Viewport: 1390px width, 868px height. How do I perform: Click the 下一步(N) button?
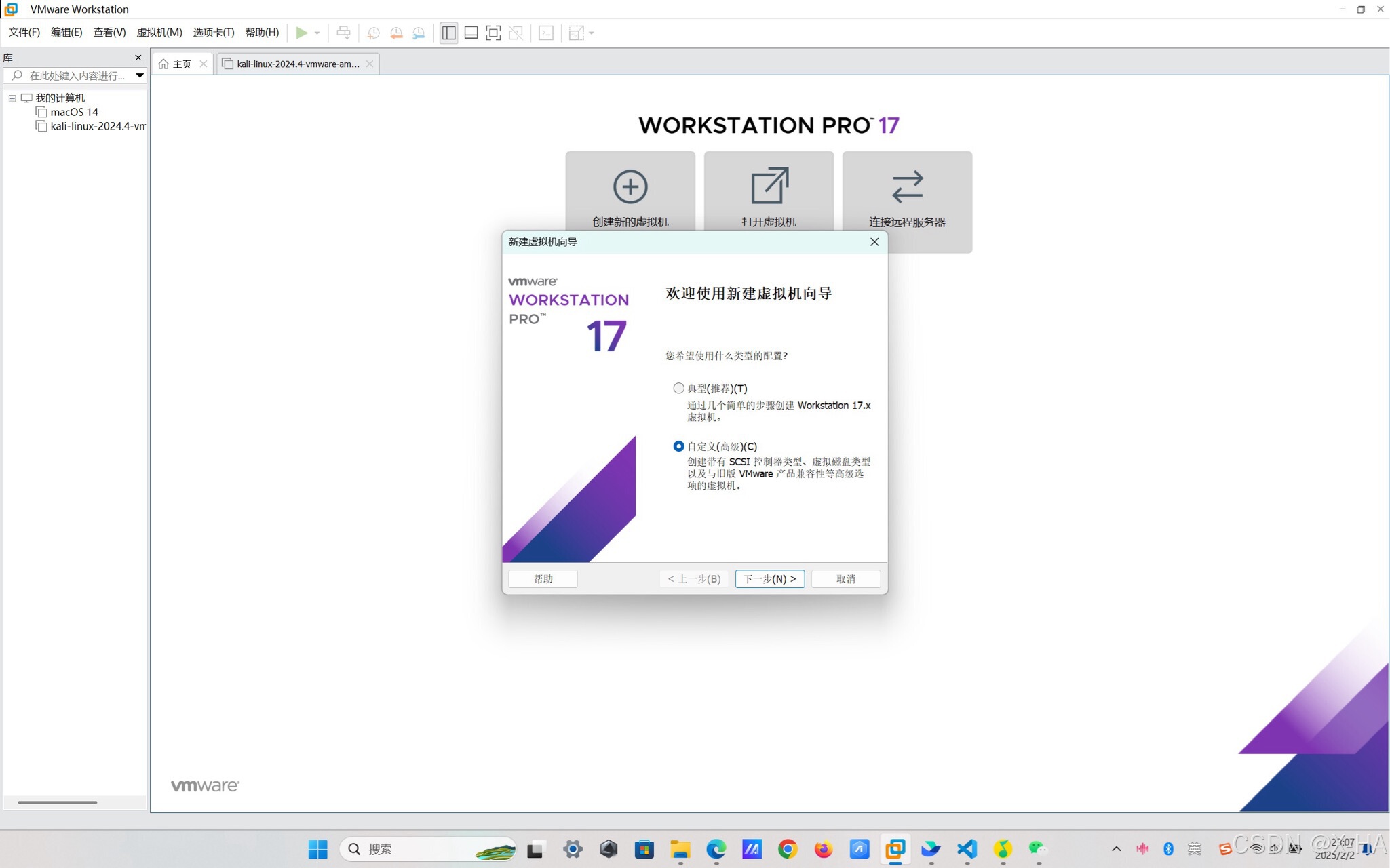pyautogui.click(x=769, y=578)
